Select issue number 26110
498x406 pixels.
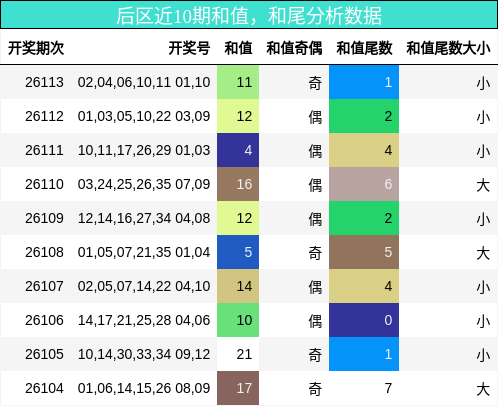pos(44,184)
